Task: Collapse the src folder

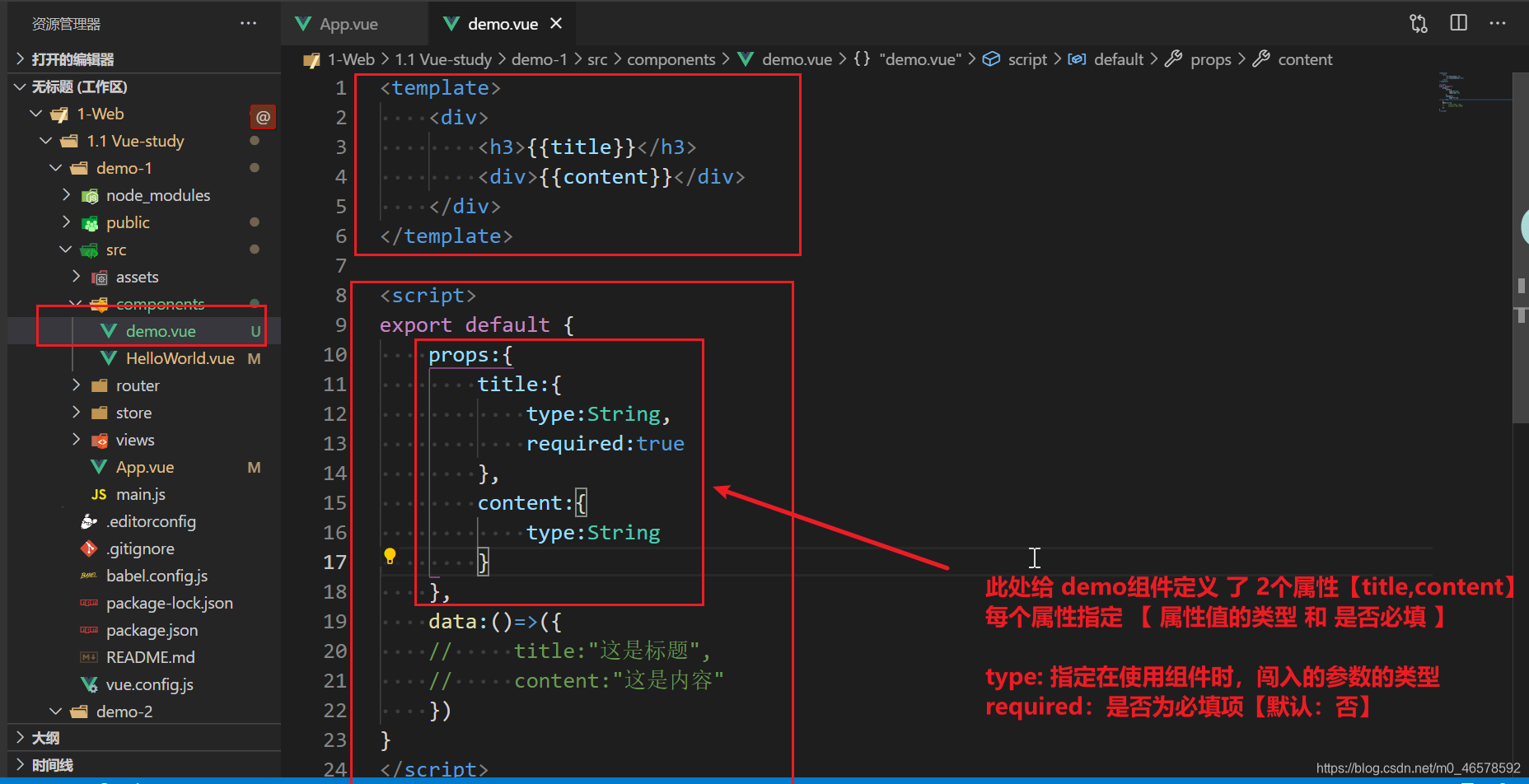Action: click(x=66, y=250)
